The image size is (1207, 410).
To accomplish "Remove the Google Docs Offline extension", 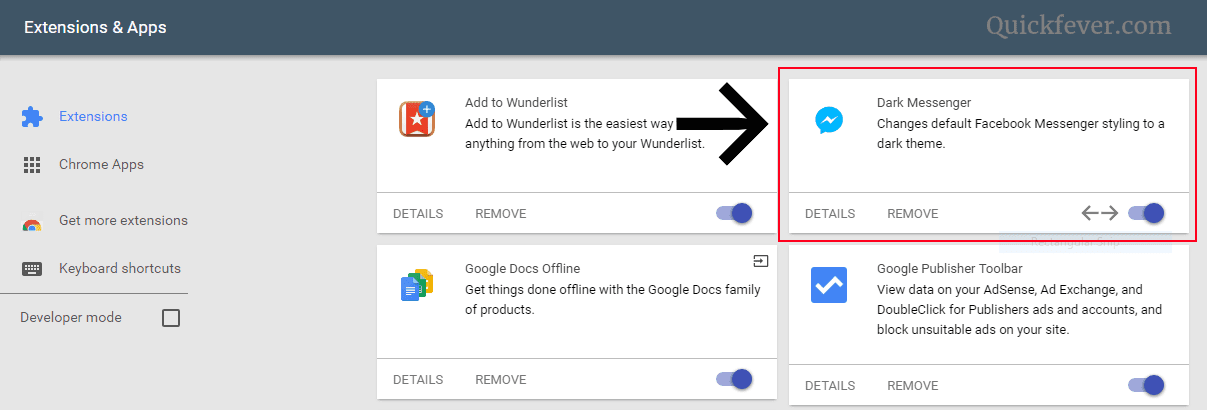I will point(500,379).
